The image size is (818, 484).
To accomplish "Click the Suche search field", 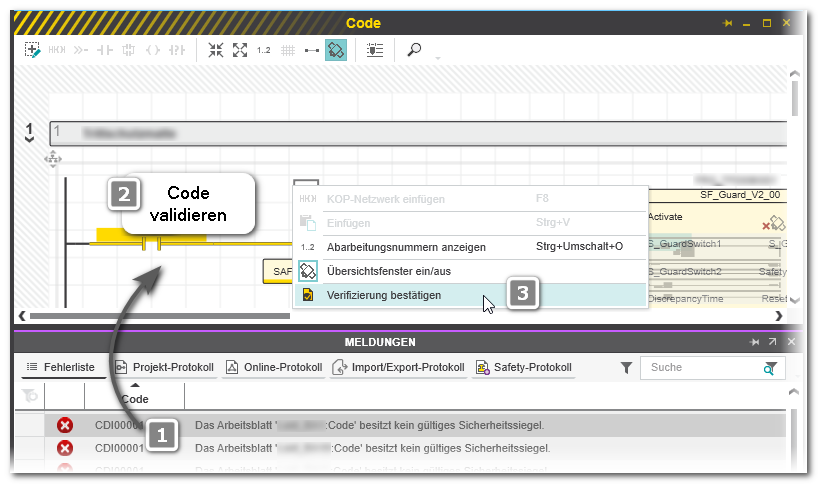I will [700, 367].
